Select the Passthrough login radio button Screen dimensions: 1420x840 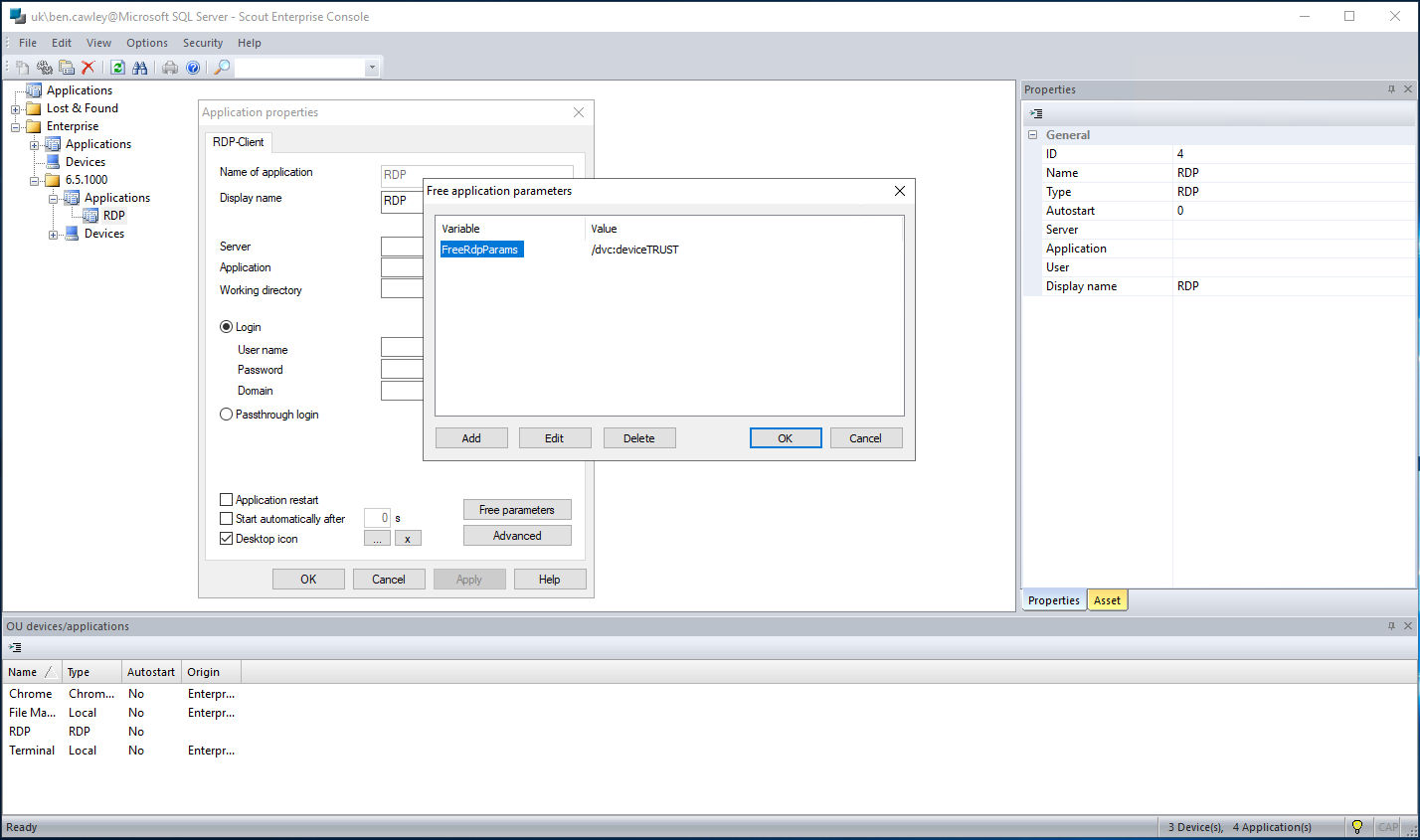[226, 415]
